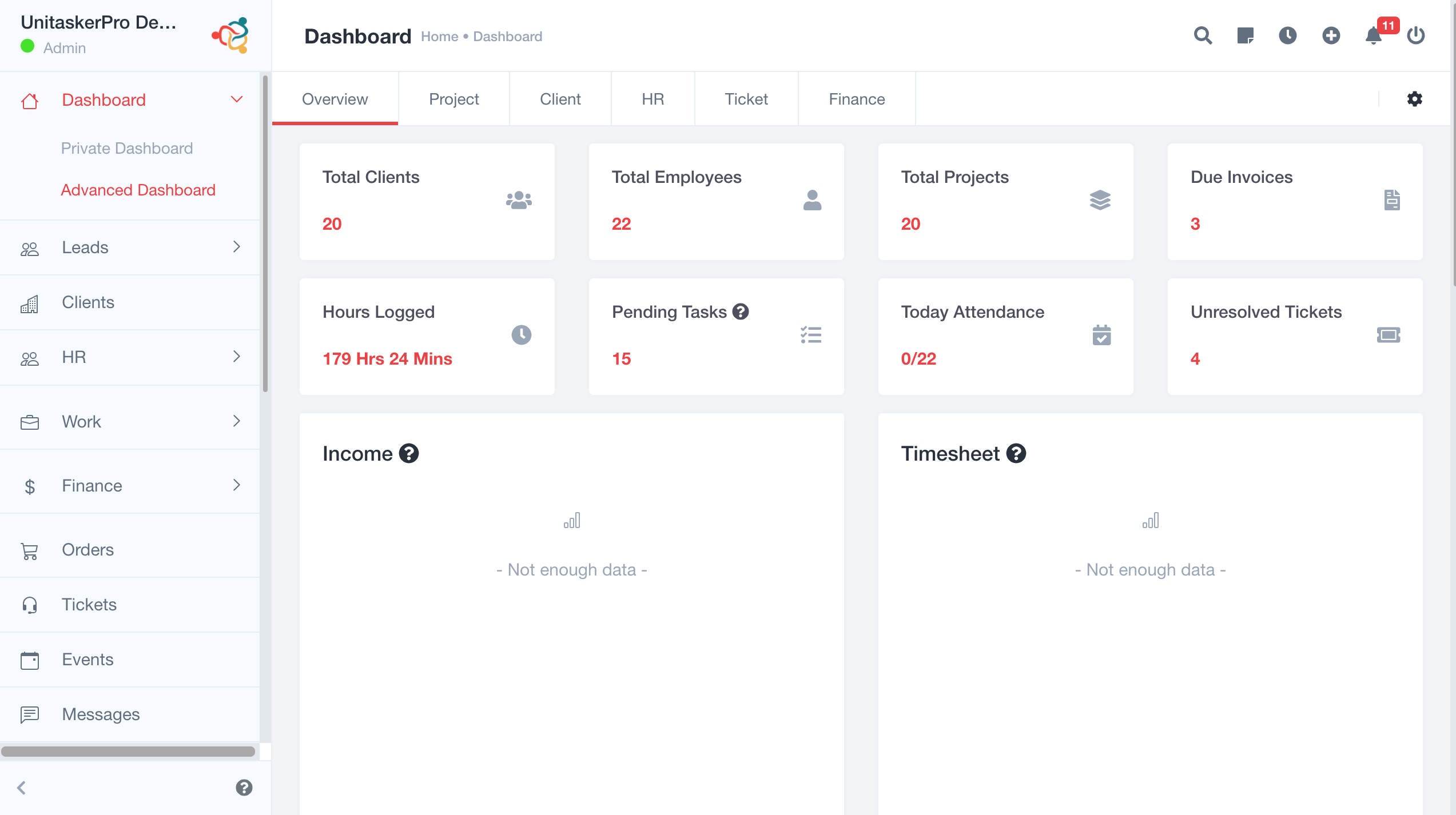Open dashboard widget settings gear

tap(1414, 98)
